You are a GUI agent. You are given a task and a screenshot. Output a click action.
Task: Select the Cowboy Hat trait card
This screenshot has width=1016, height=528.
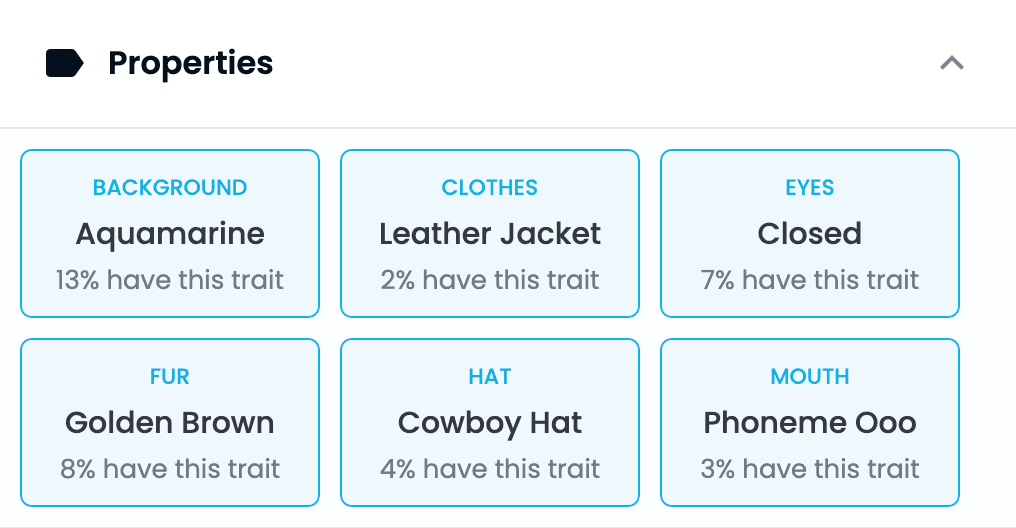490,422
